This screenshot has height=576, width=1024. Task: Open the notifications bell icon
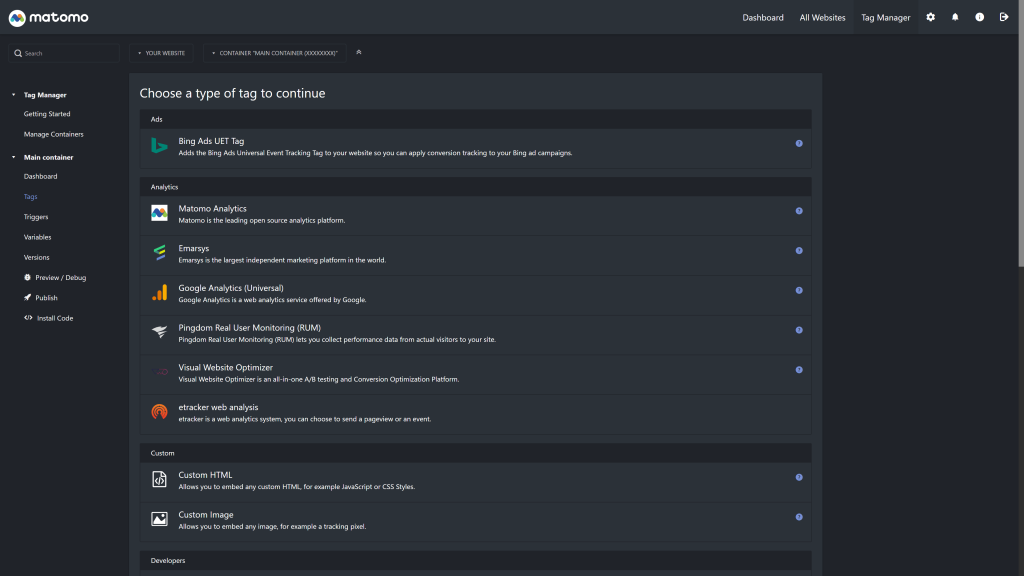pyautogui.click(x=955, y=17)
